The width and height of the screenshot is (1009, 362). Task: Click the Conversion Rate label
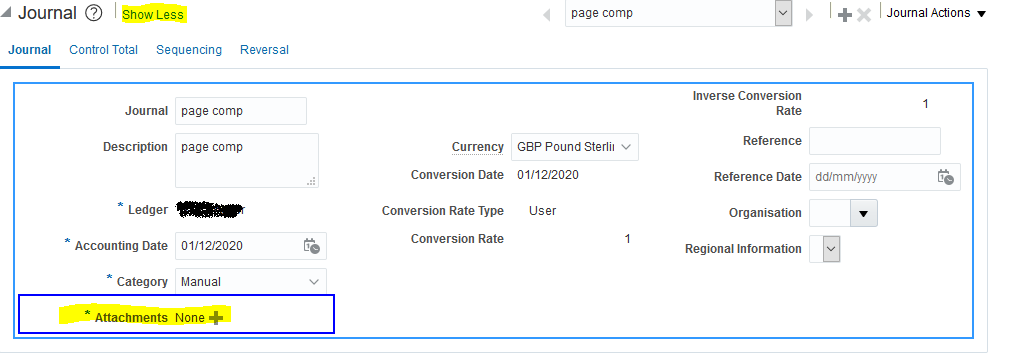click(458, 239)
